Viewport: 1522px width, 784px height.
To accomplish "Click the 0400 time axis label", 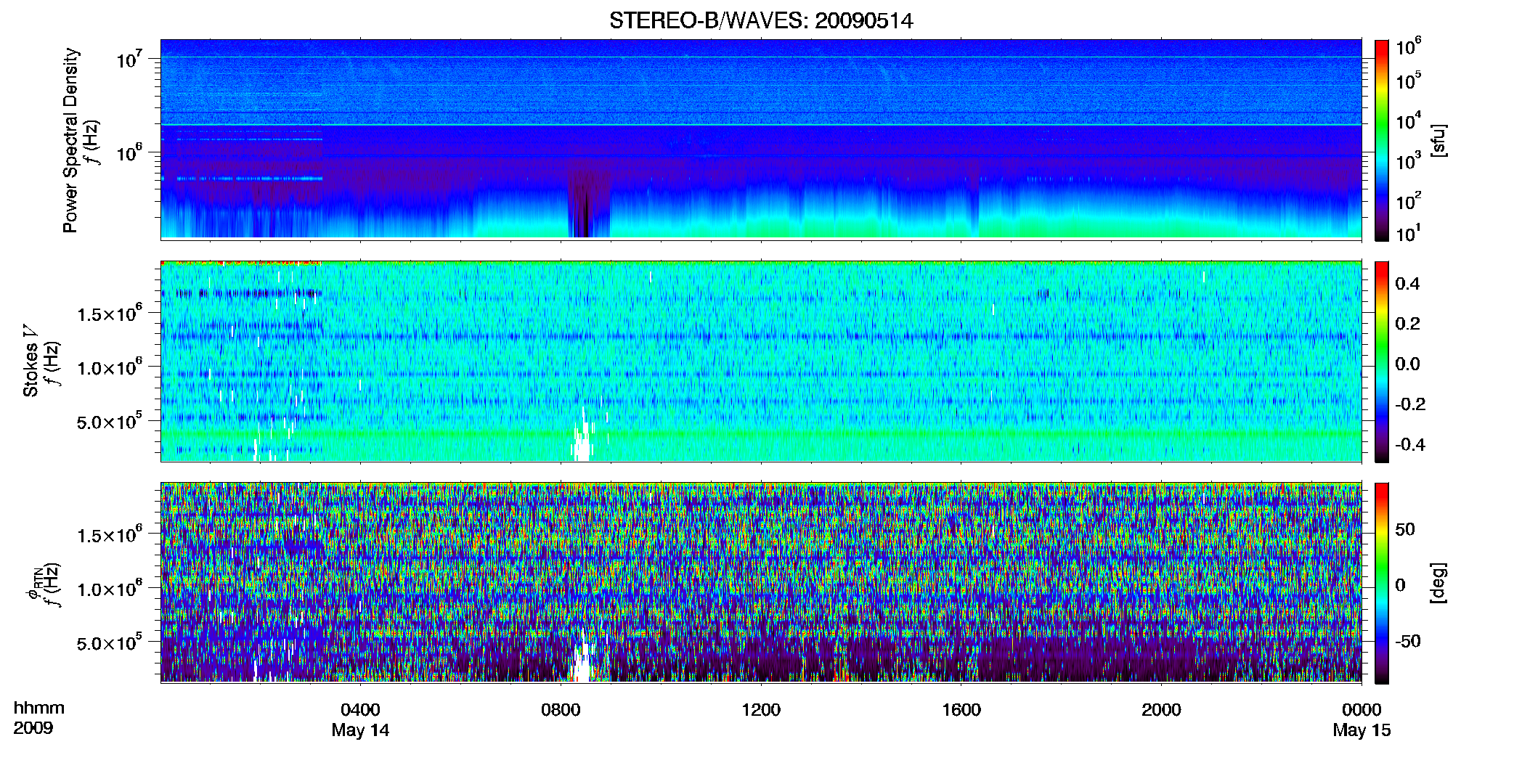I will tap(360, 710).
